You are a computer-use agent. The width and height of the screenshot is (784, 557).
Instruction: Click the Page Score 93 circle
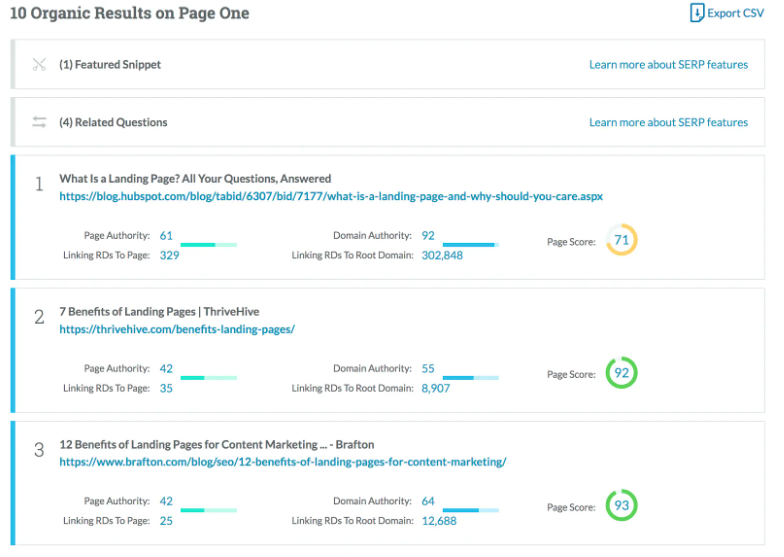pos(621,506)
